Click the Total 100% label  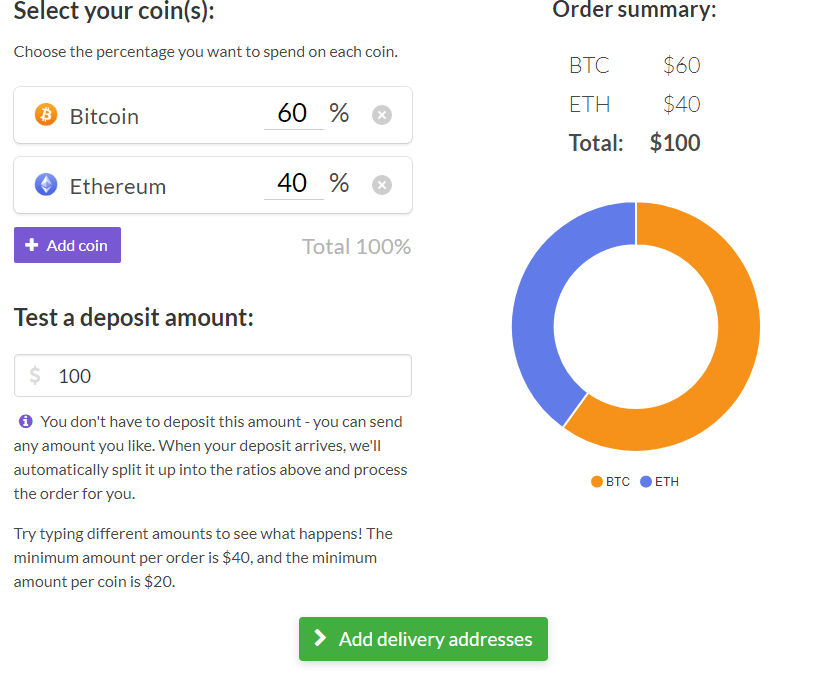356,246
